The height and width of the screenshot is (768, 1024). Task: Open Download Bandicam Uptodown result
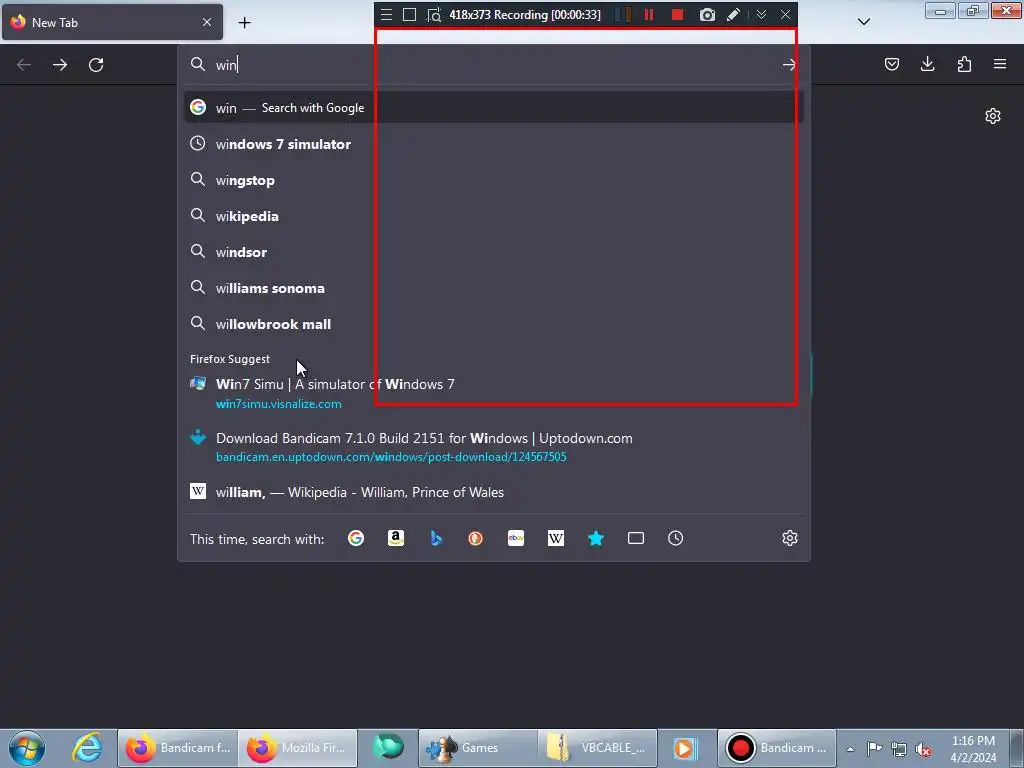pyautogui.click(x=494, y=447)
